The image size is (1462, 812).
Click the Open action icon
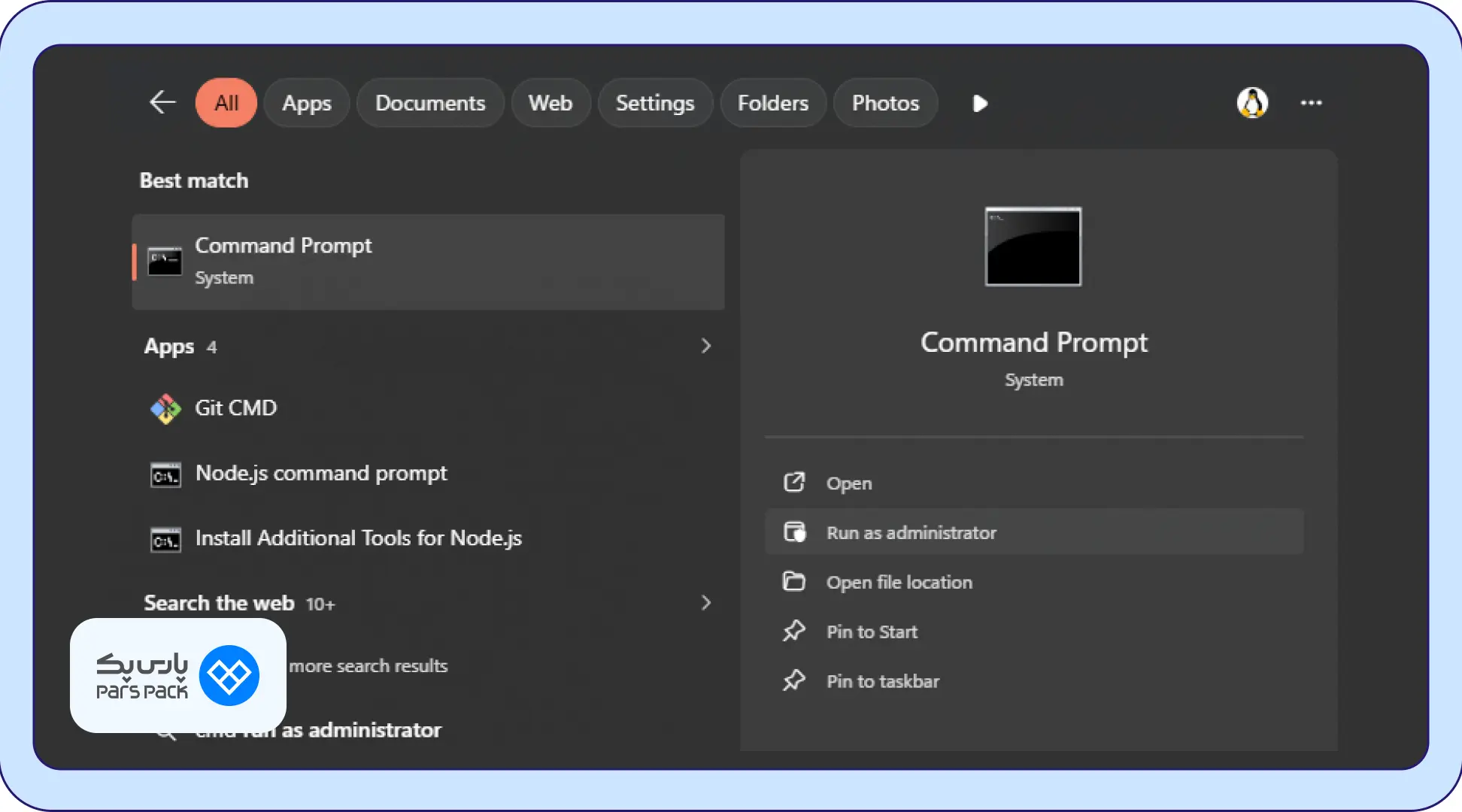(x=794, y=482)
